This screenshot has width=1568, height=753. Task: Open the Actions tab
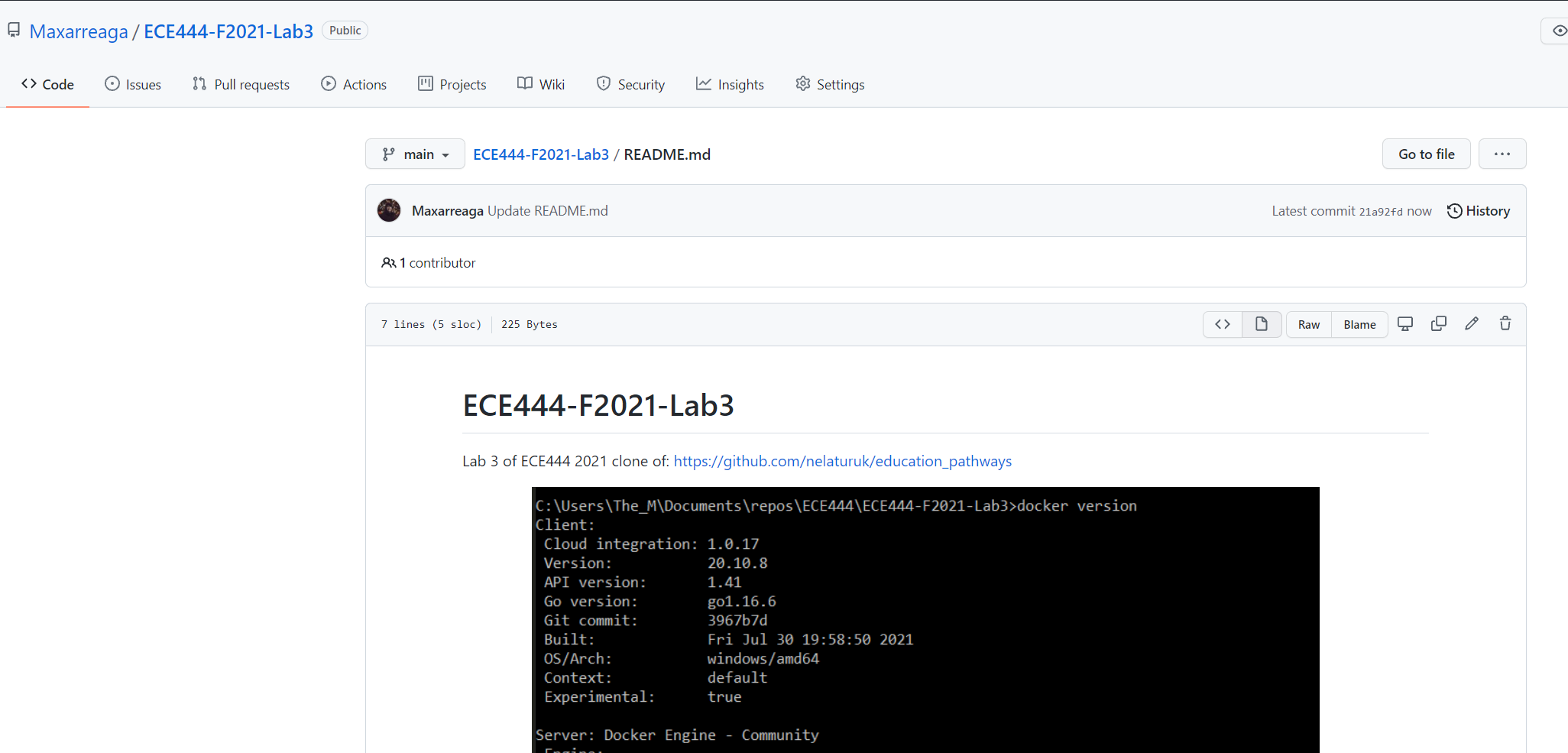tap(354, 84)
